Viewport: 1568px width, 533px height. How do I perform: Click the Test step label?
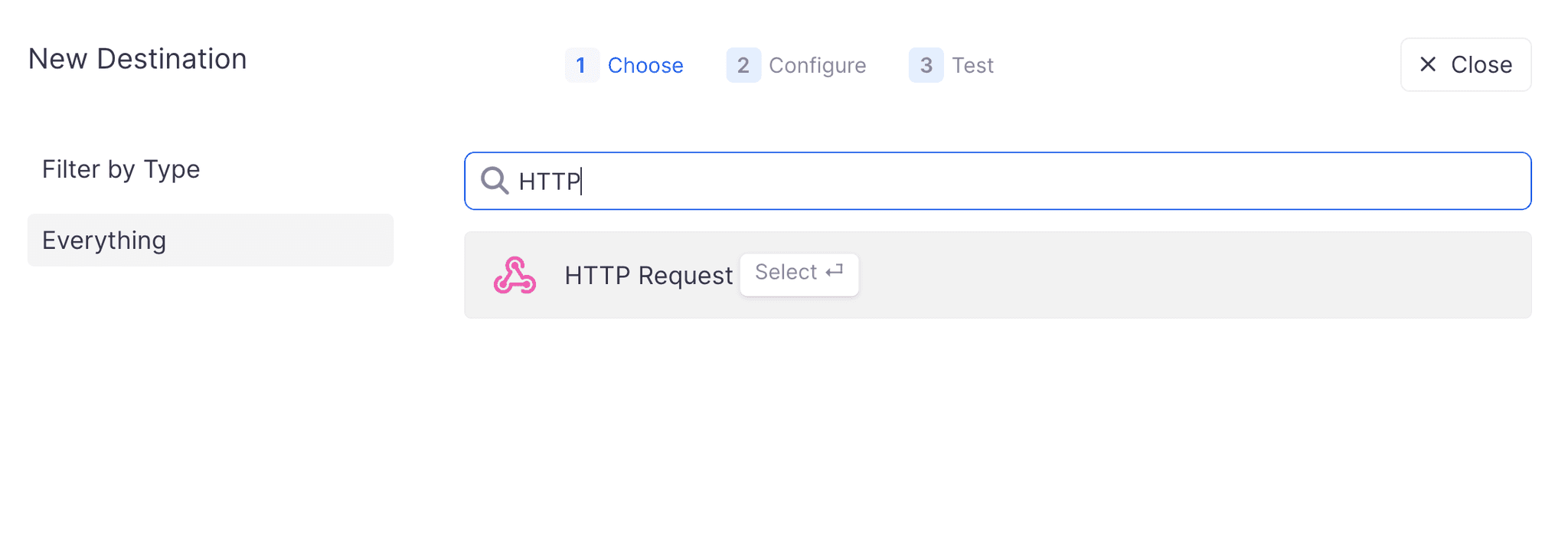point(971,65)
